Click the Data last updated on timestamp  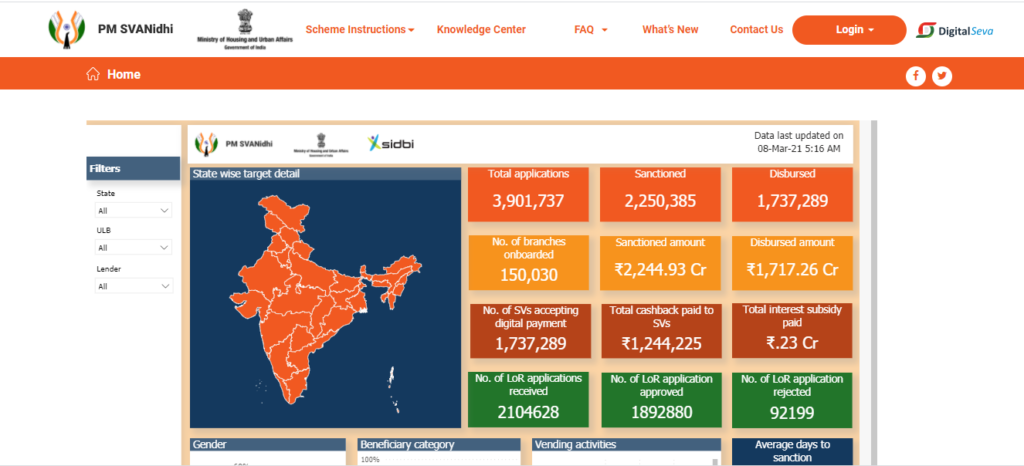click(799, 142)
